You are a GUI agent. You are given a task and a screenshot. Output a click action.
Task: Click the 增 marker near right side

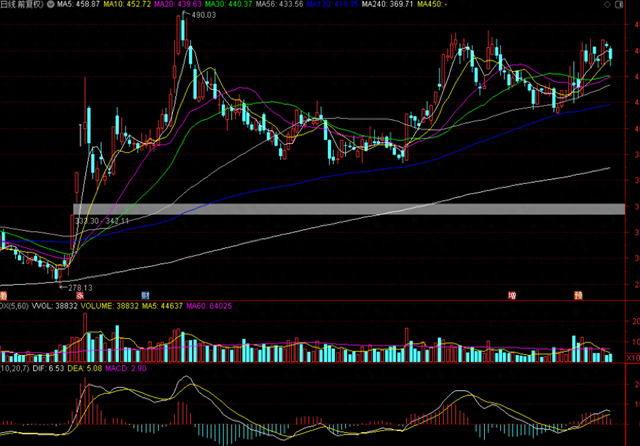coord(512,295)
